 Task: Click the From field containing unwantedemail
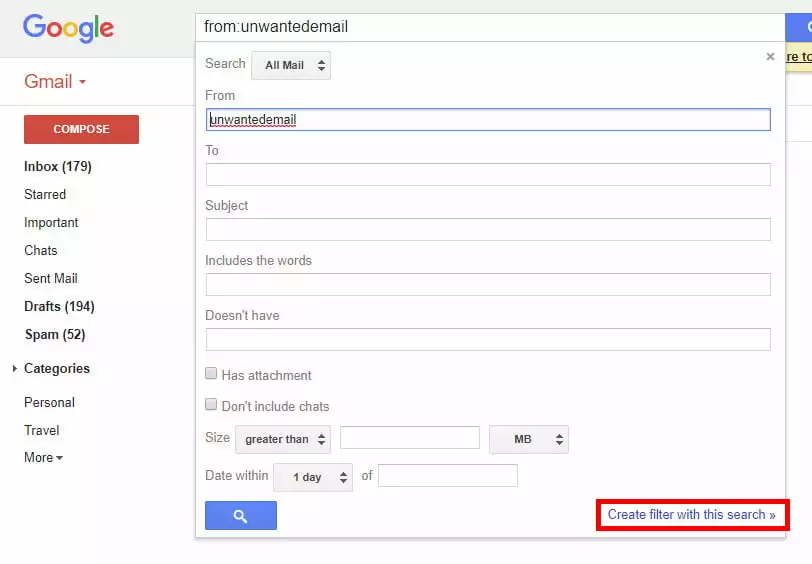[x=488, y=120]
